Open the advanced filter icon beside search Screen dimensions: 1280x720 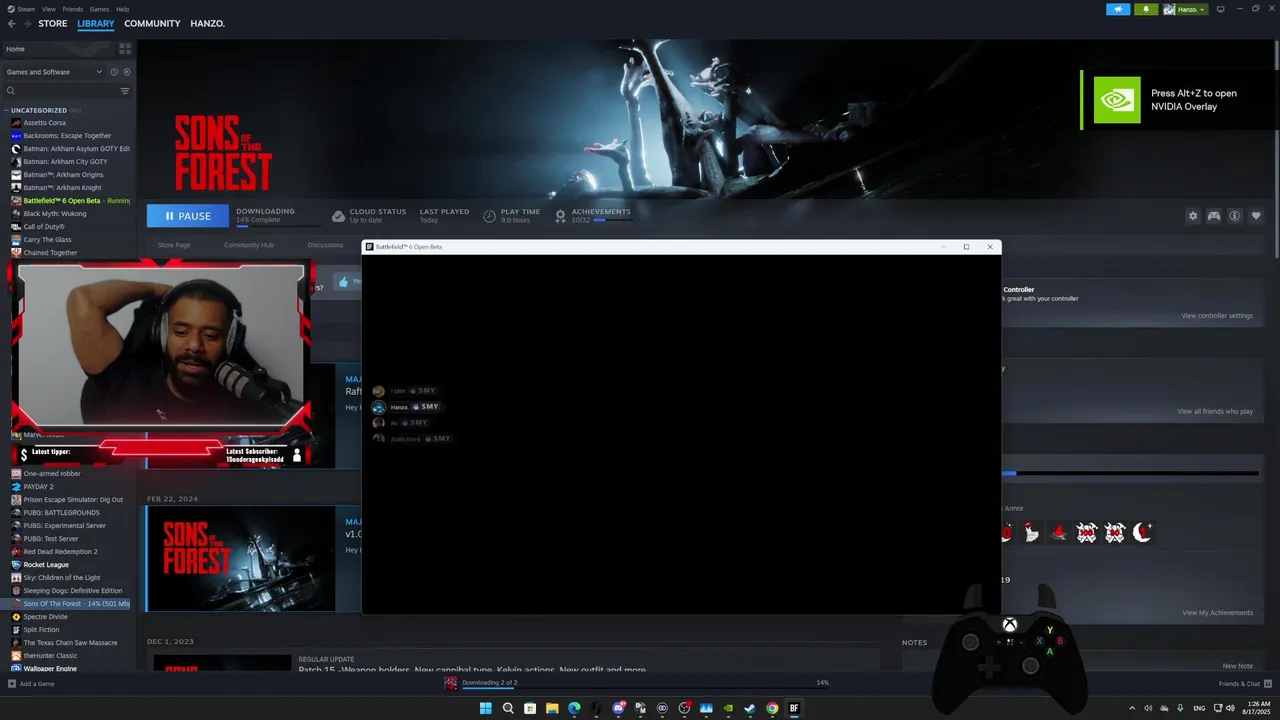(x=125, y=91)
